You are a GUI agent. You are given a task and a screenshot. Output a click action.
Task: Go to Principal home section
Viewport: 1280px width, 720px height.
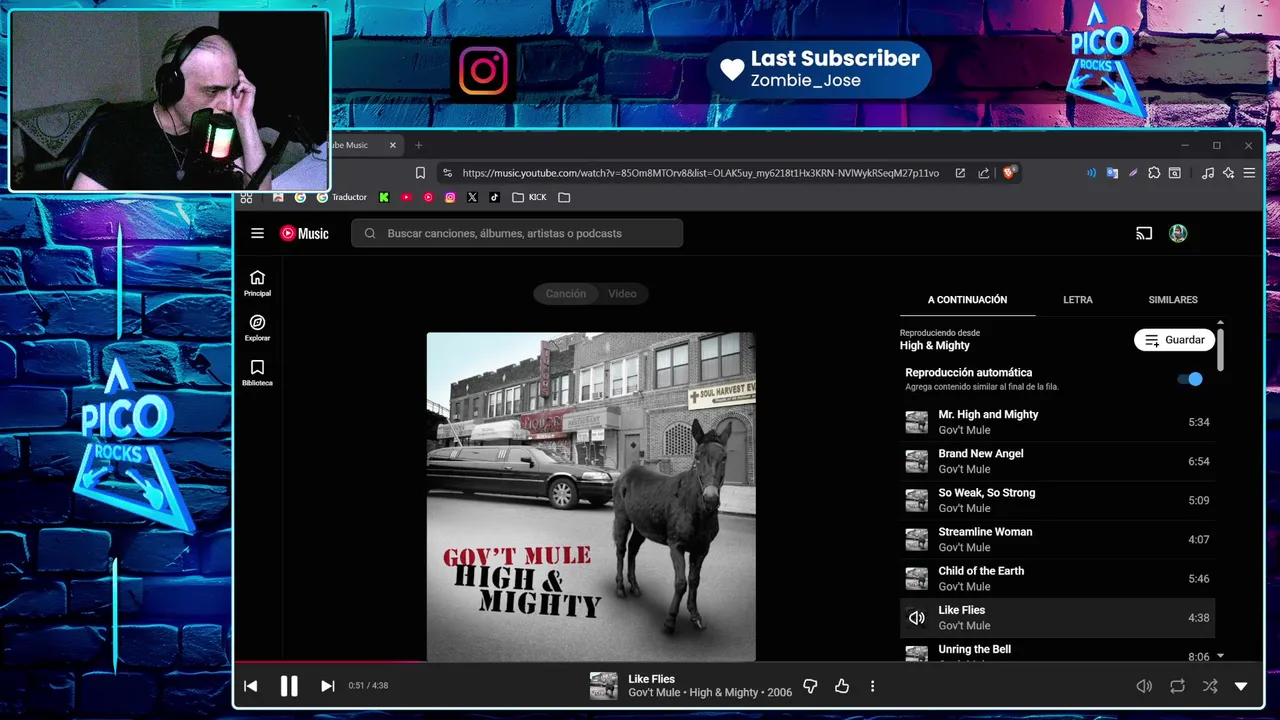[x=257, y=283]
